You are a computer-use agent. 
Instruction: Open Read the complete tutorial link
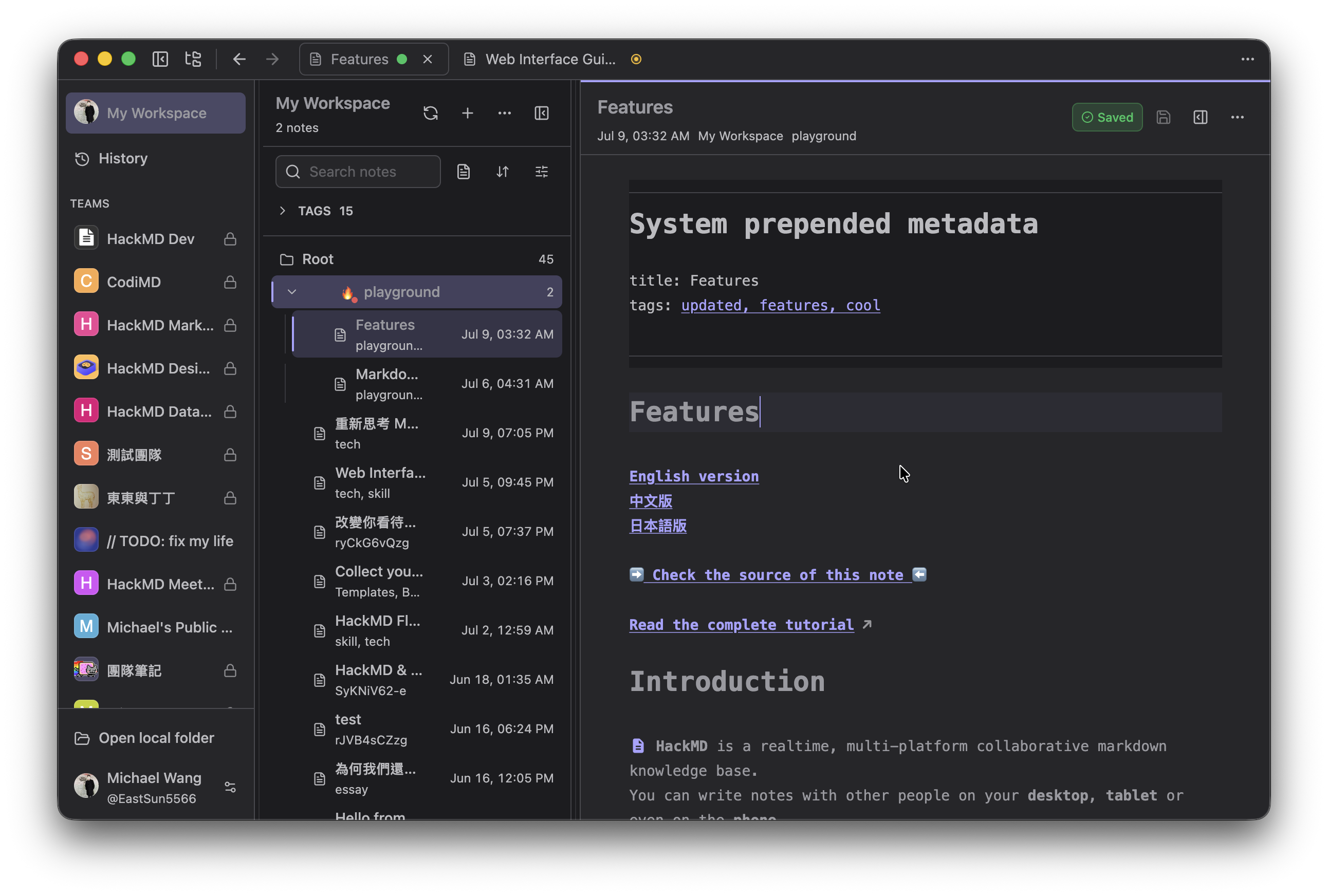coord(742,624)
